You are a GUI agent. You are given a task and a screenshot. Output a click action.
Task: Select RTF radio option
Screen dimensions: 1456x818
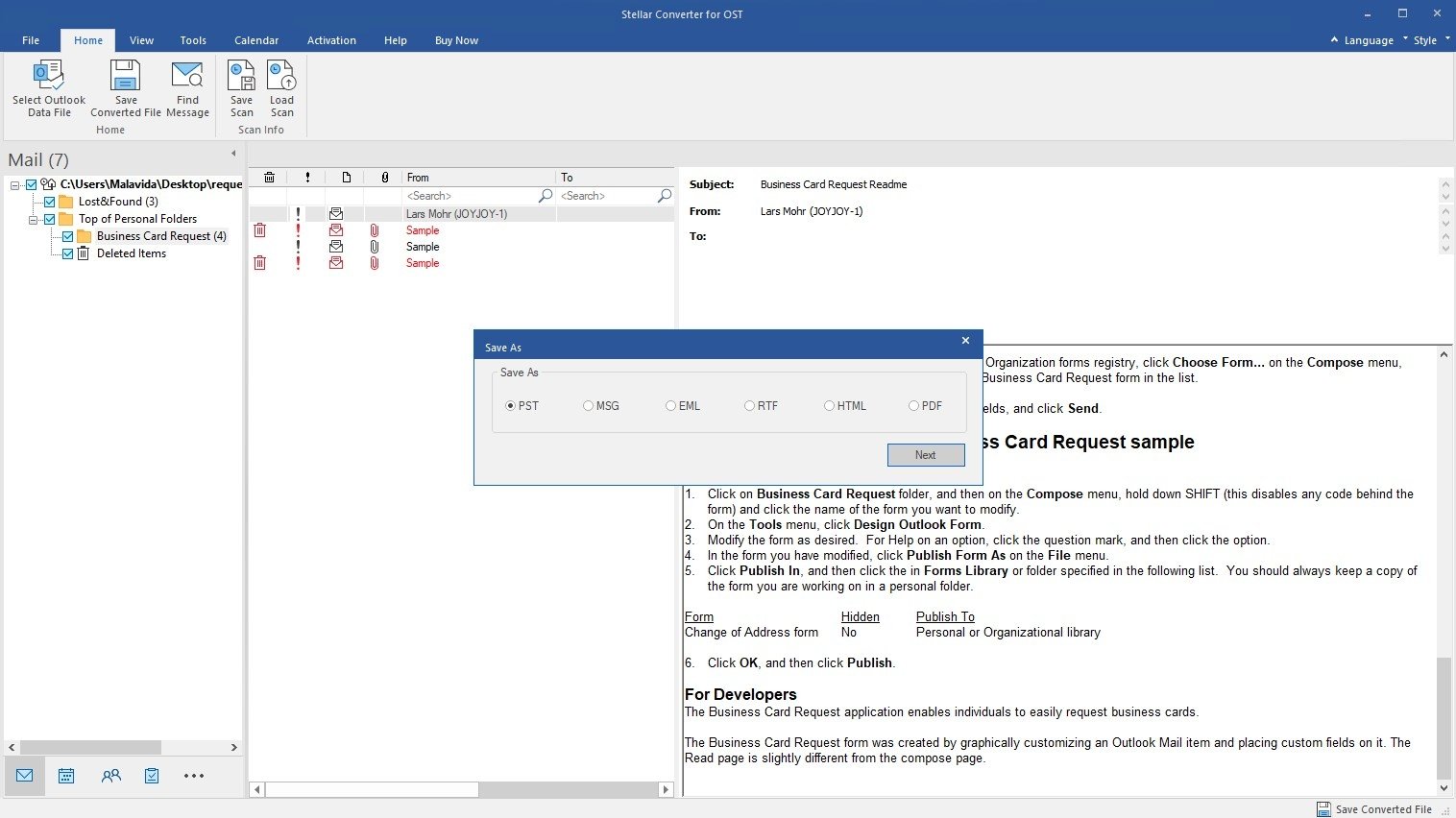(x=749, y=406)
